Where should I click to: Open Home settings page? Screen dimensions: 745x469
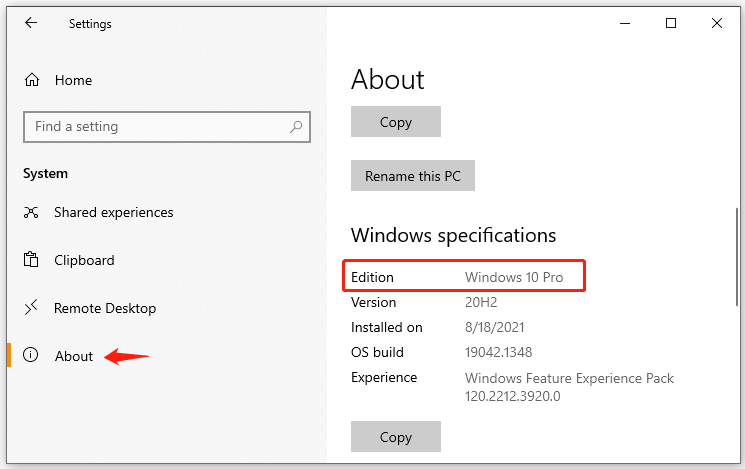click(73, 80)
